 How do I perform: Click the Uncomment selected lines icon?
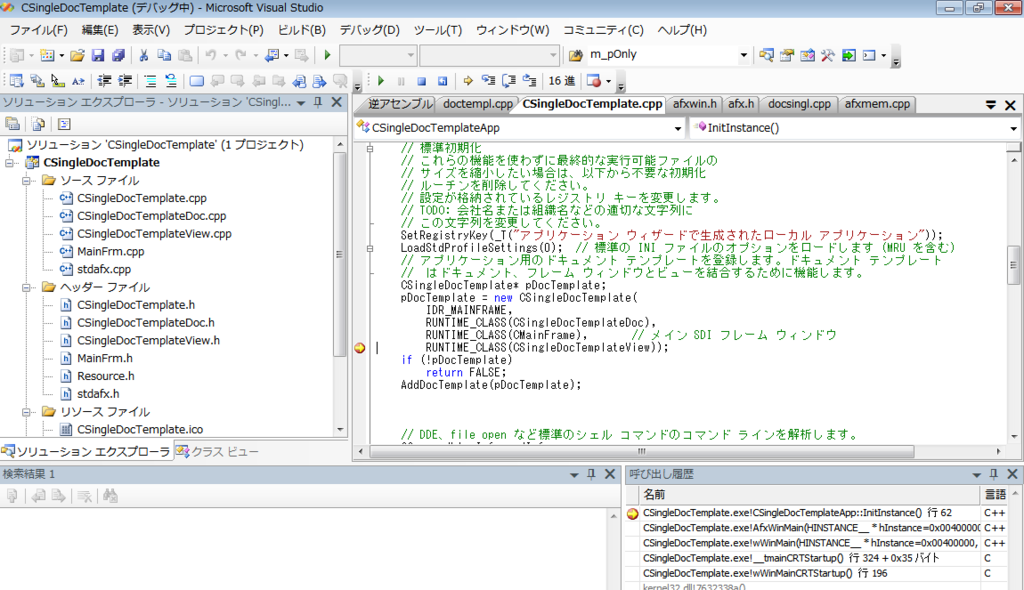[x=170, y=81]
